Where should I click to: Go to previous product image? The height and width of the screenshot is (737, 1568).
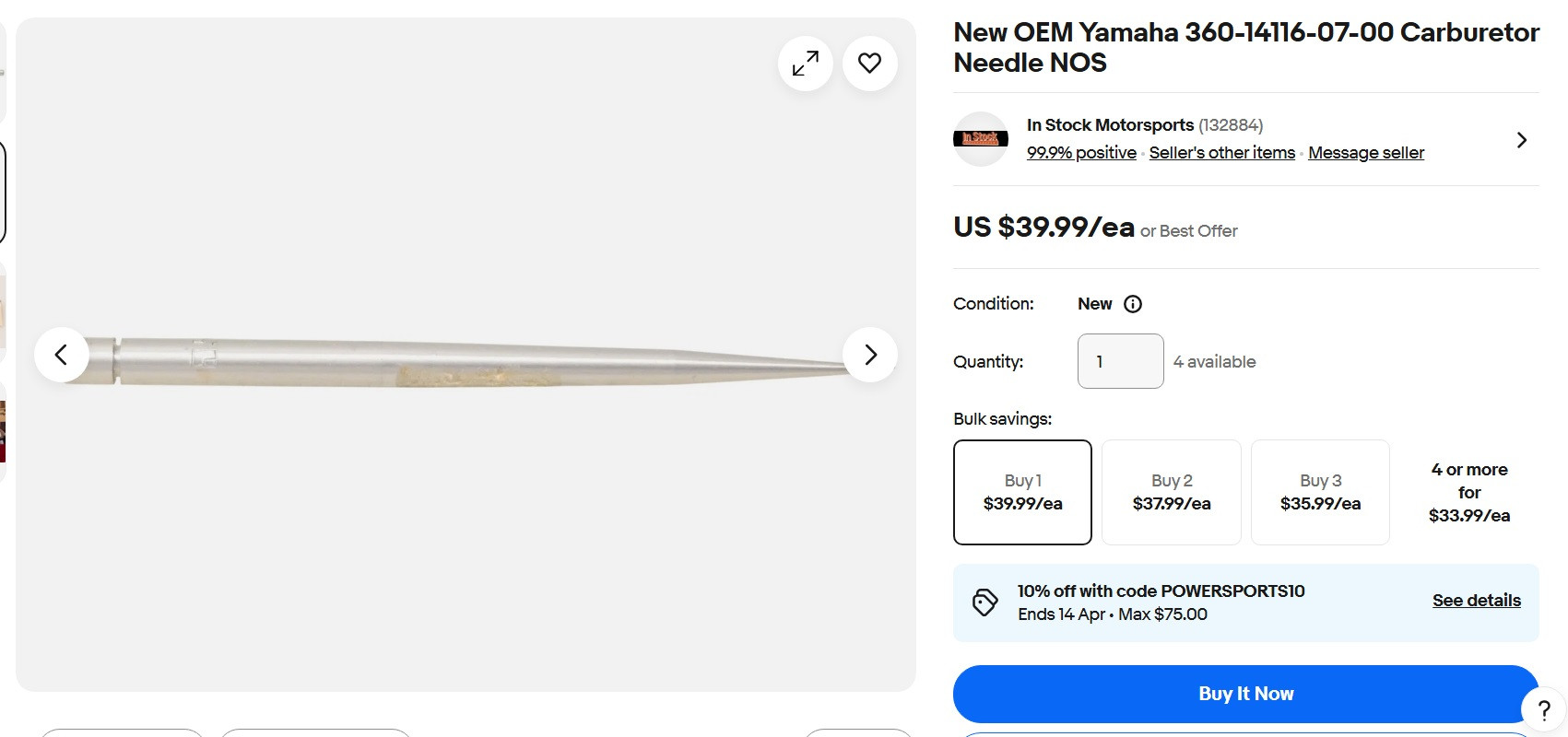point(62,355)
